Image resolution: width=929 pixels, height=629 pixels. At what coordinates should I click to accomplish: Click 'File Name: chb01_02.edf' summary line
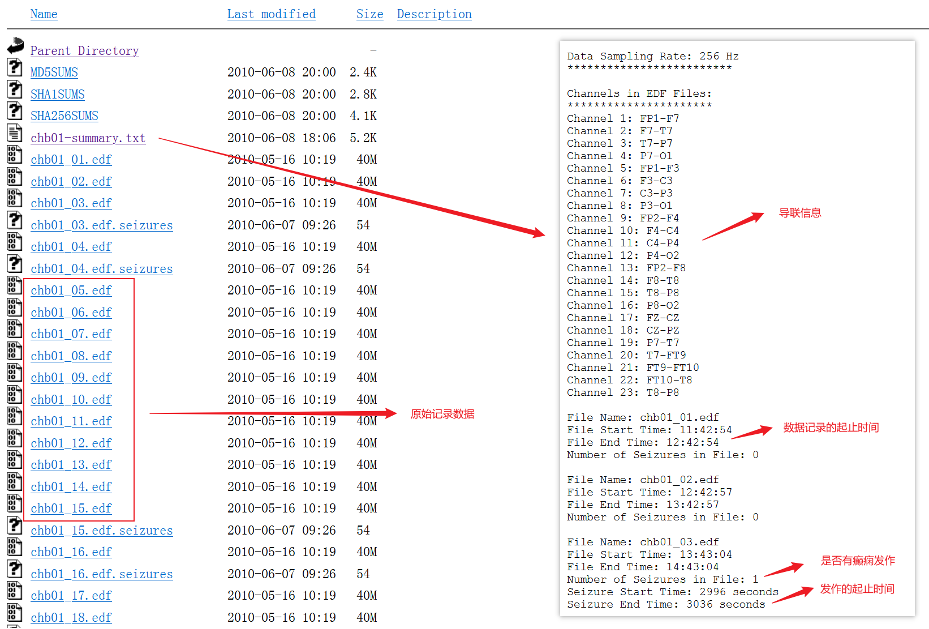[643, 480]
